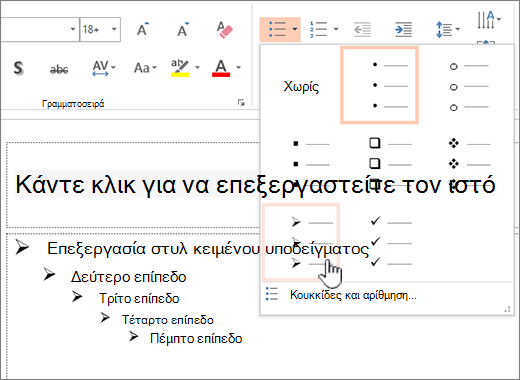520x380 pixels.
Task: Click the Text Direction icon
Action: point(486,20)
